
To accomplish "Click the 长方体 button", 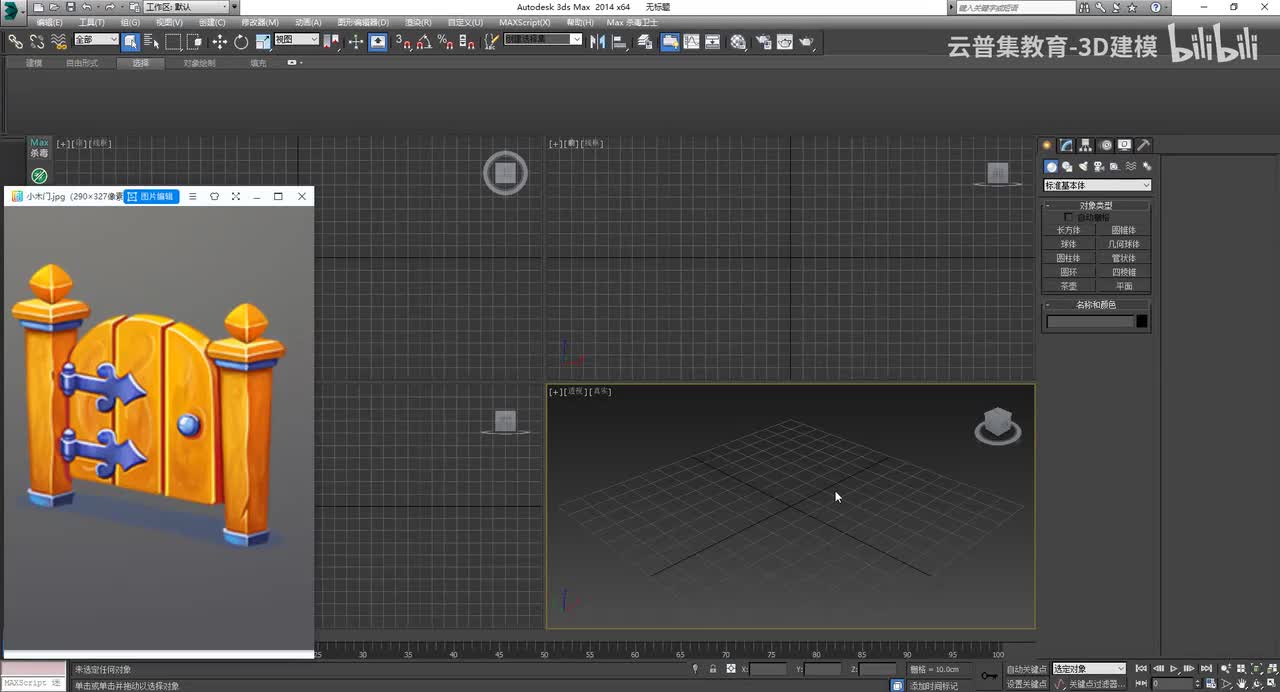I will [1069, 230].
